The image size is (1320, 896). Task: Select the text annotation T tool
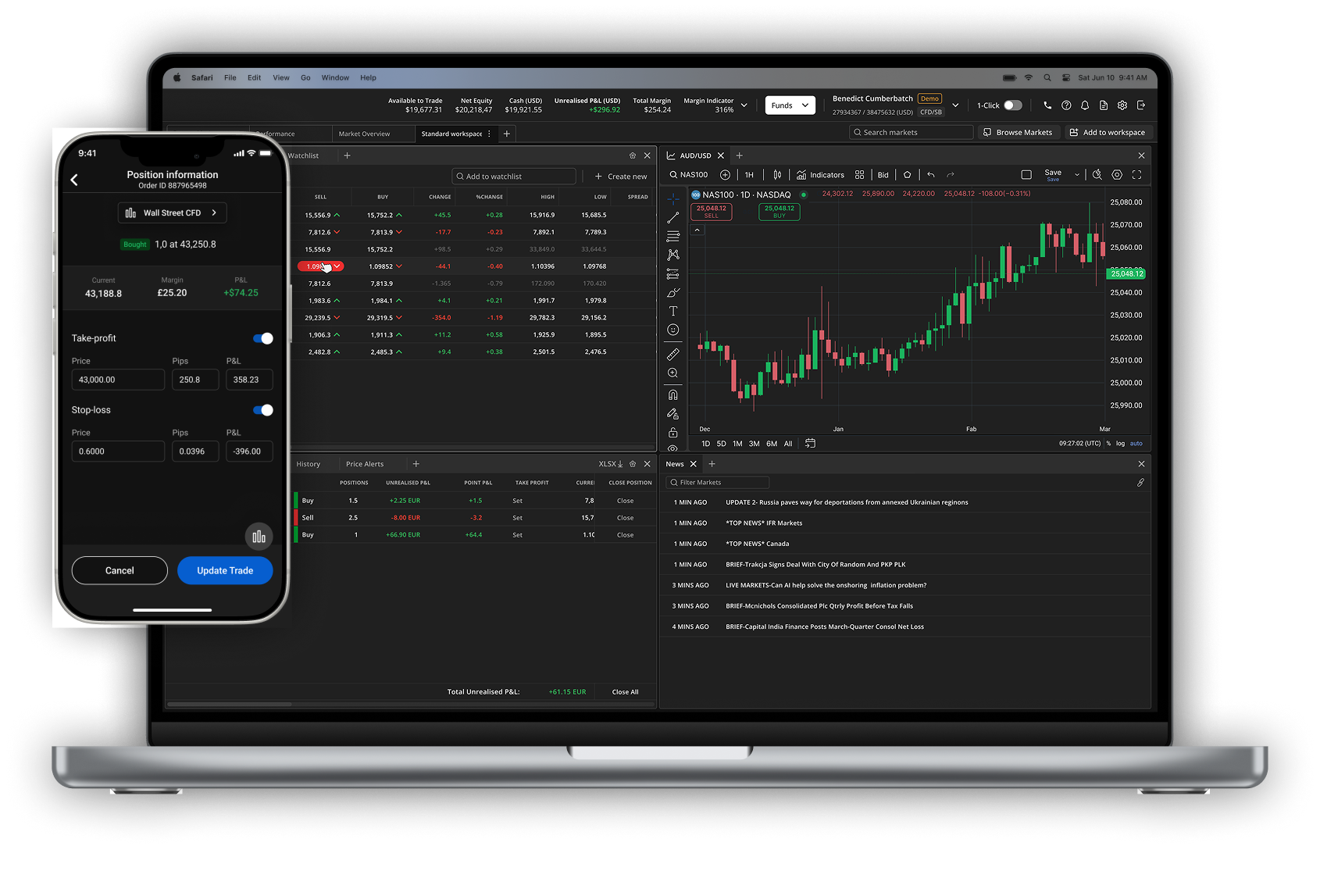click(672, 311)
